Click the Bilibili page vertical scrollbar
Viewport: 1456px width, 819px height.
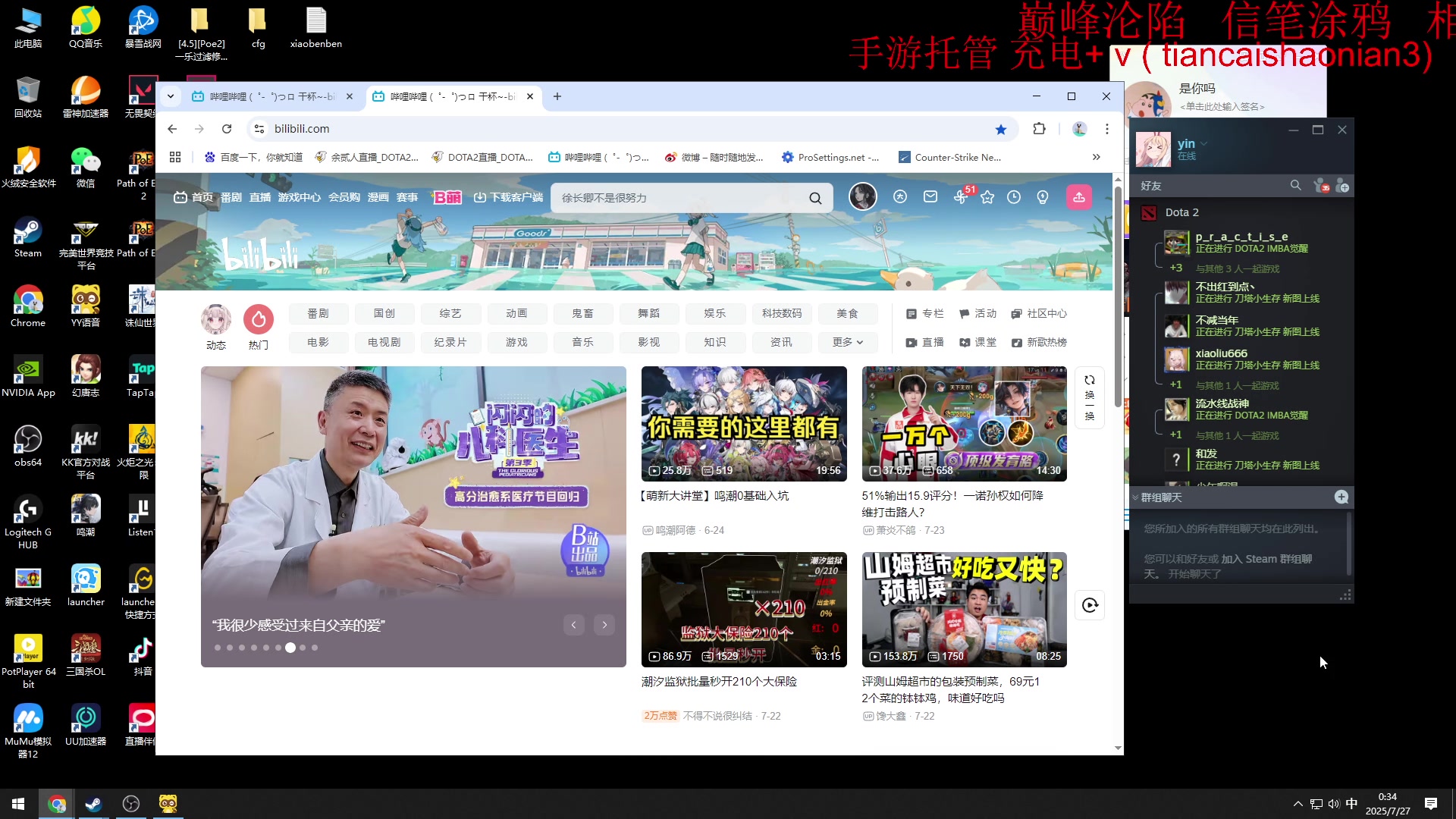point(1118,296)
